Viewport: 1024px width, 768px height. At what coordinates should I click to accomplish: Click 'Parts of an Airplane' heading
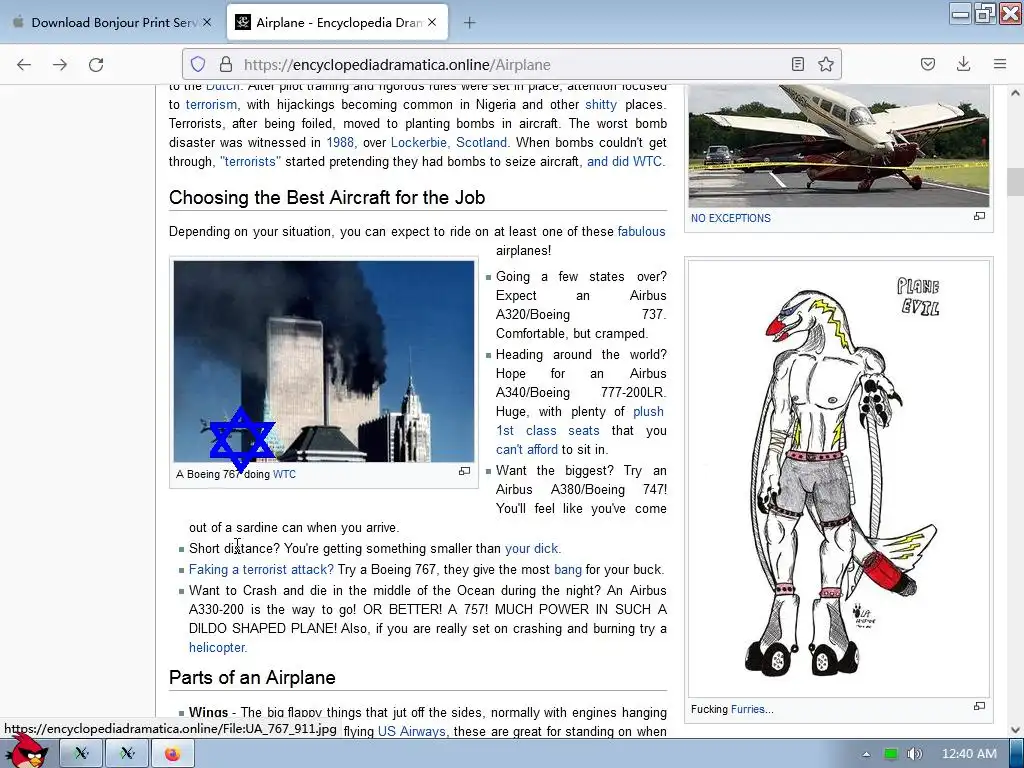(x=252, y=677)
